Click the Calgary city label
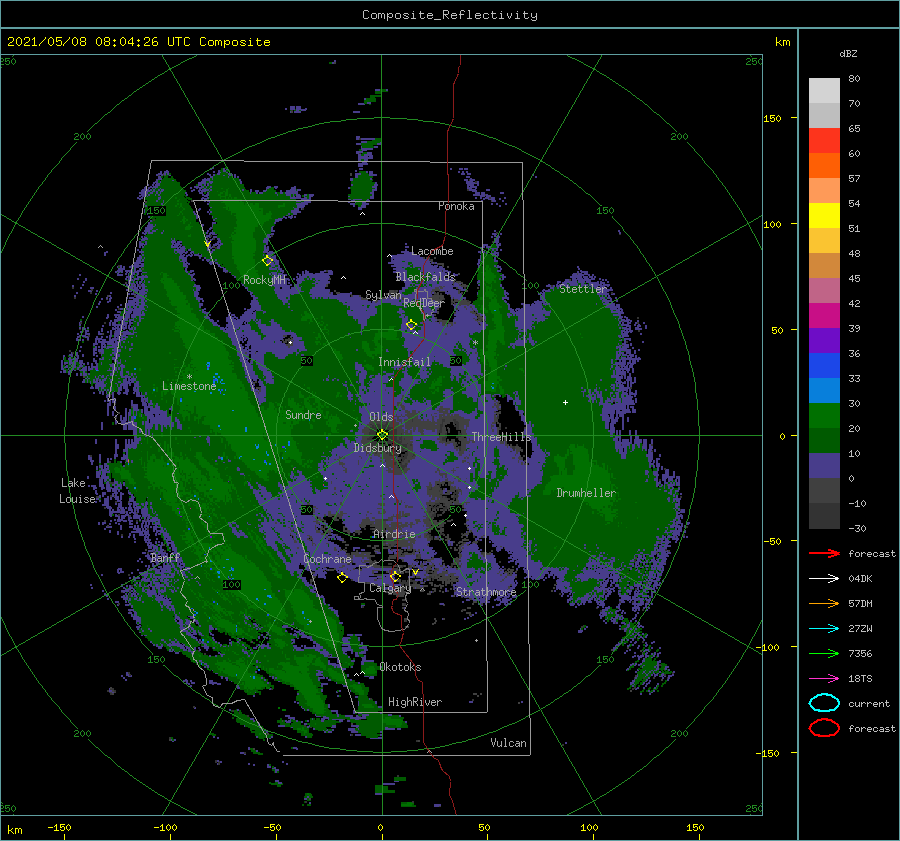 coord(390,588)
